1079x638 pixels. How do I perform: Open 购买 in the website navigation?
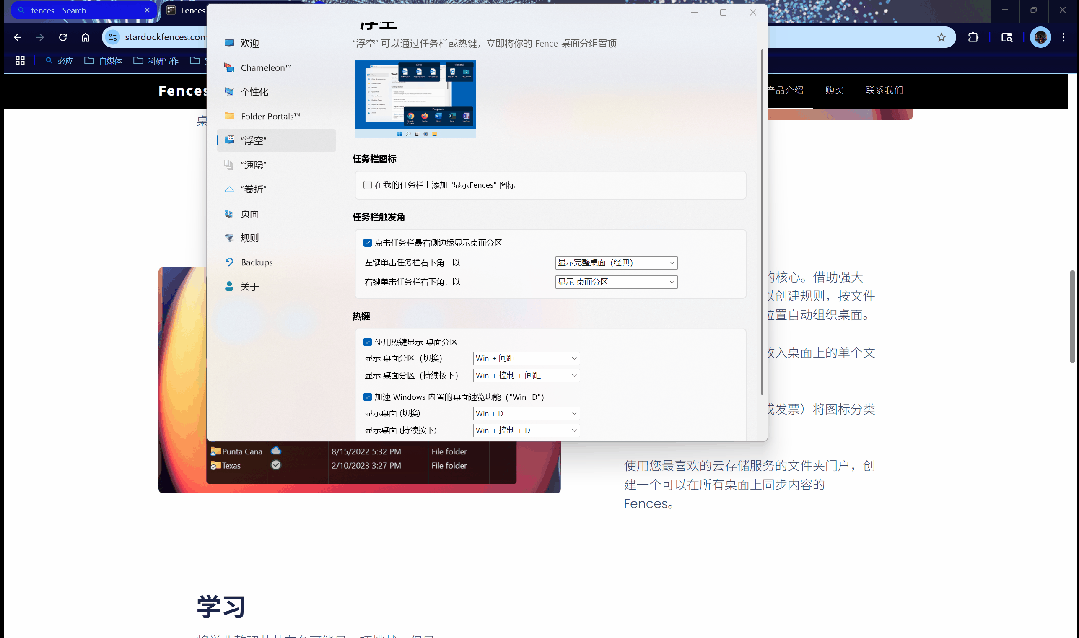tap(834, 90)
